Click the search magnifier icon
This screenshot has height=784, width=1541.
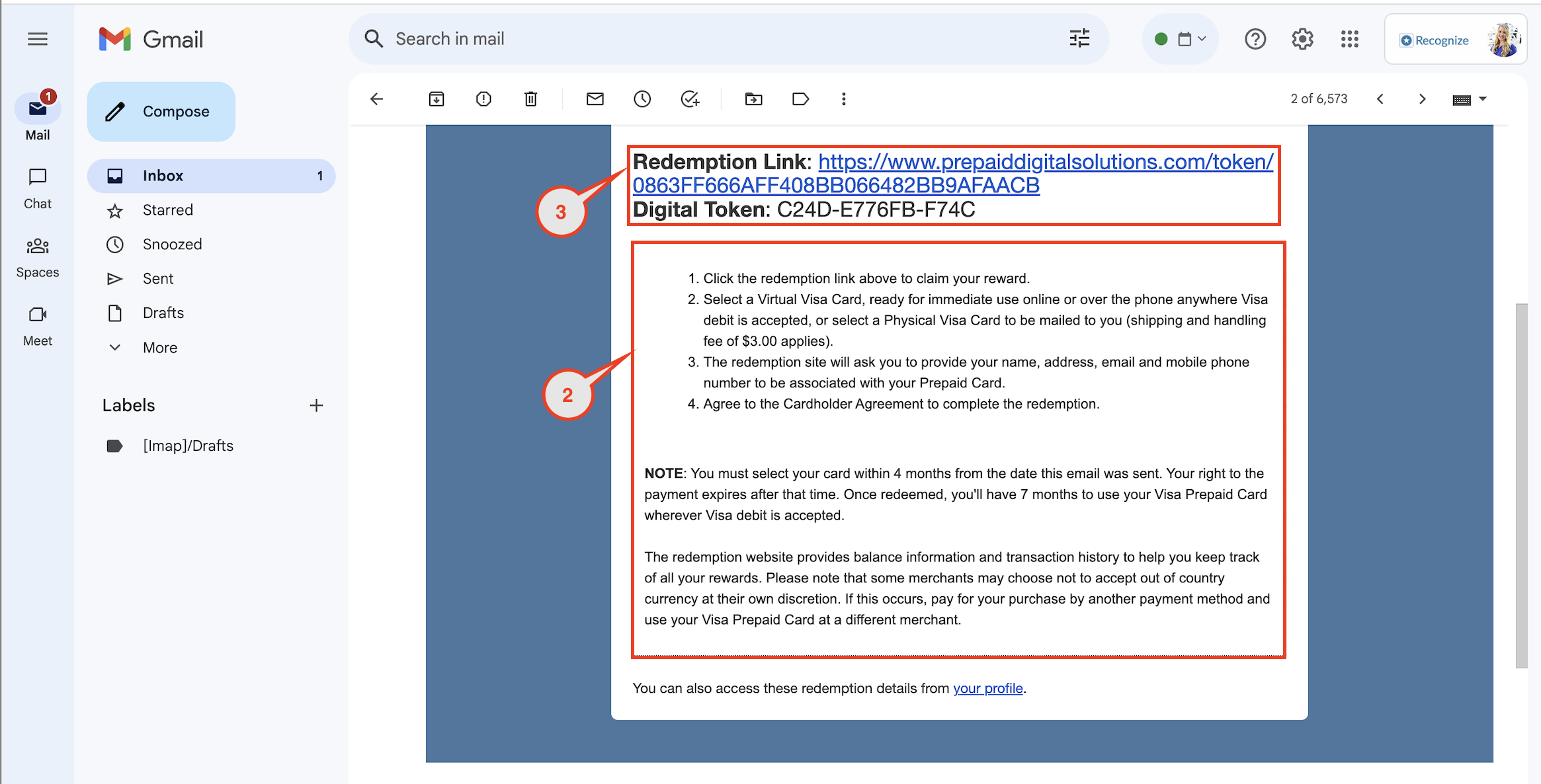coord(374,39)
